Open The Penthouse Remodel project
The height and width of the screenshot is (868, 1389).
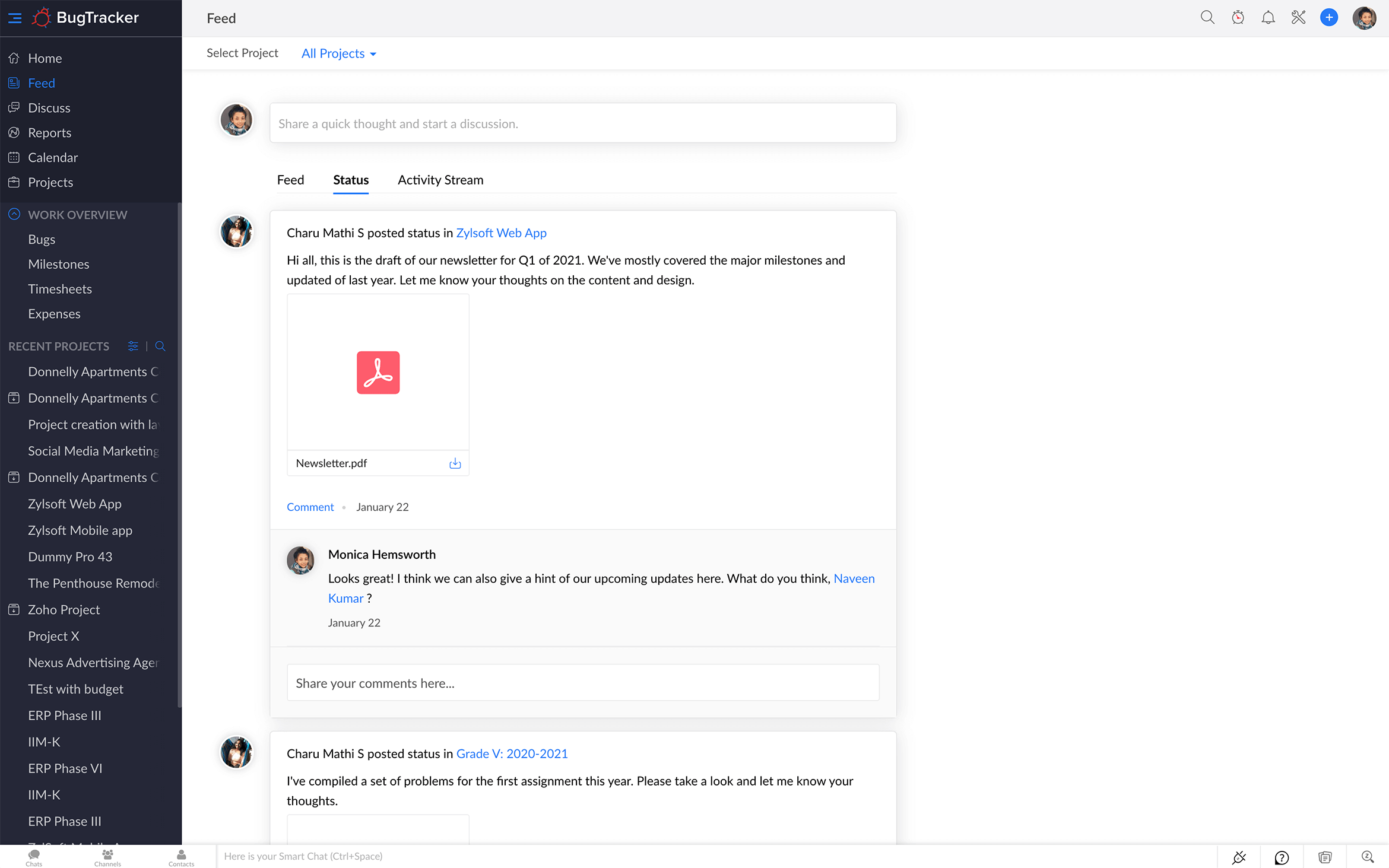coord(93,584)
